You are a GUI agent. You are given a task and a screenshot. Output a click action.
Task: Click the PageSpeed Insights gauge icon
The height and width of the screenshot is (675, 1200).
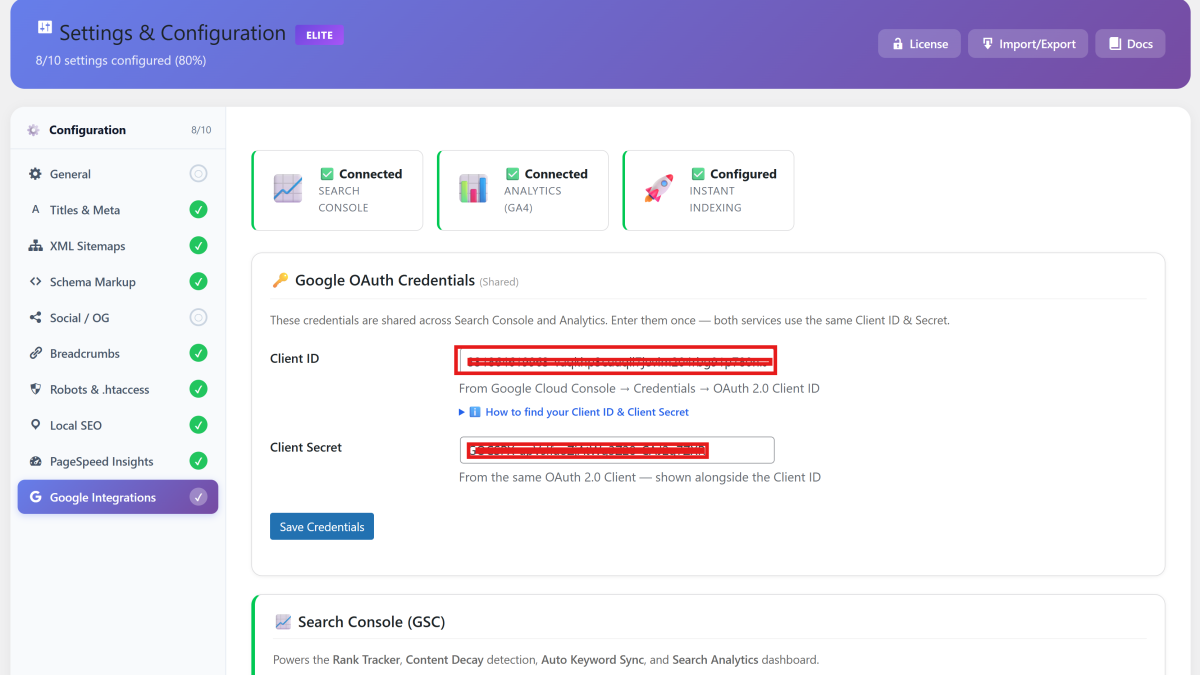click(36, 461)
